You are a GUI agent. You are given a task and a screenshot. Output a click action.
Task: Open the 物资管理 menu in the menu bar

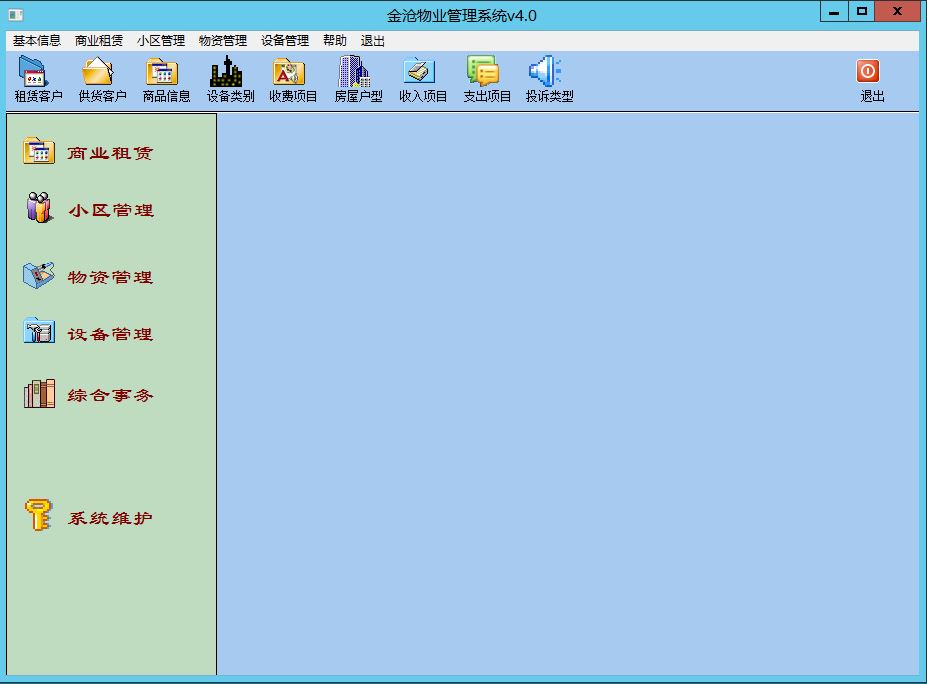click(x=223, y=41)
